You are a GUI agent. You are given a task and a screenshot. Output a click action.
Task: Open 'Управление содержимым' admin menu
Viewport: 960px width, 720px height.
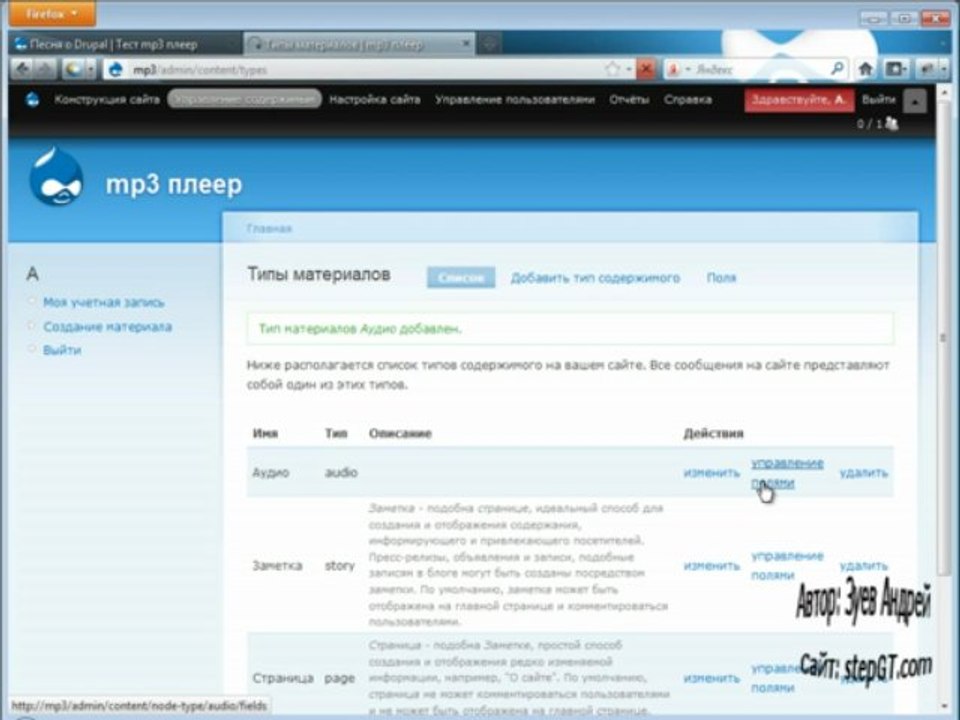tap(244, 99)
